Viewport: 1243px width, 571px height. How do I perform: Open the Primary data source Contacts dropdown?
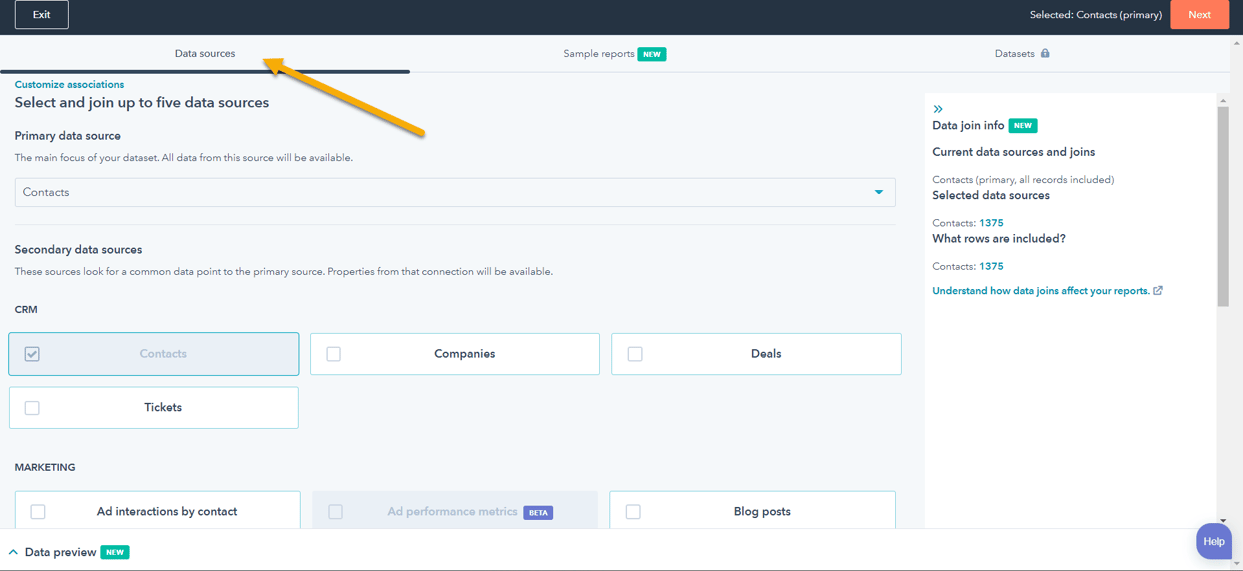pyautogui.click(x=455, y=192)
